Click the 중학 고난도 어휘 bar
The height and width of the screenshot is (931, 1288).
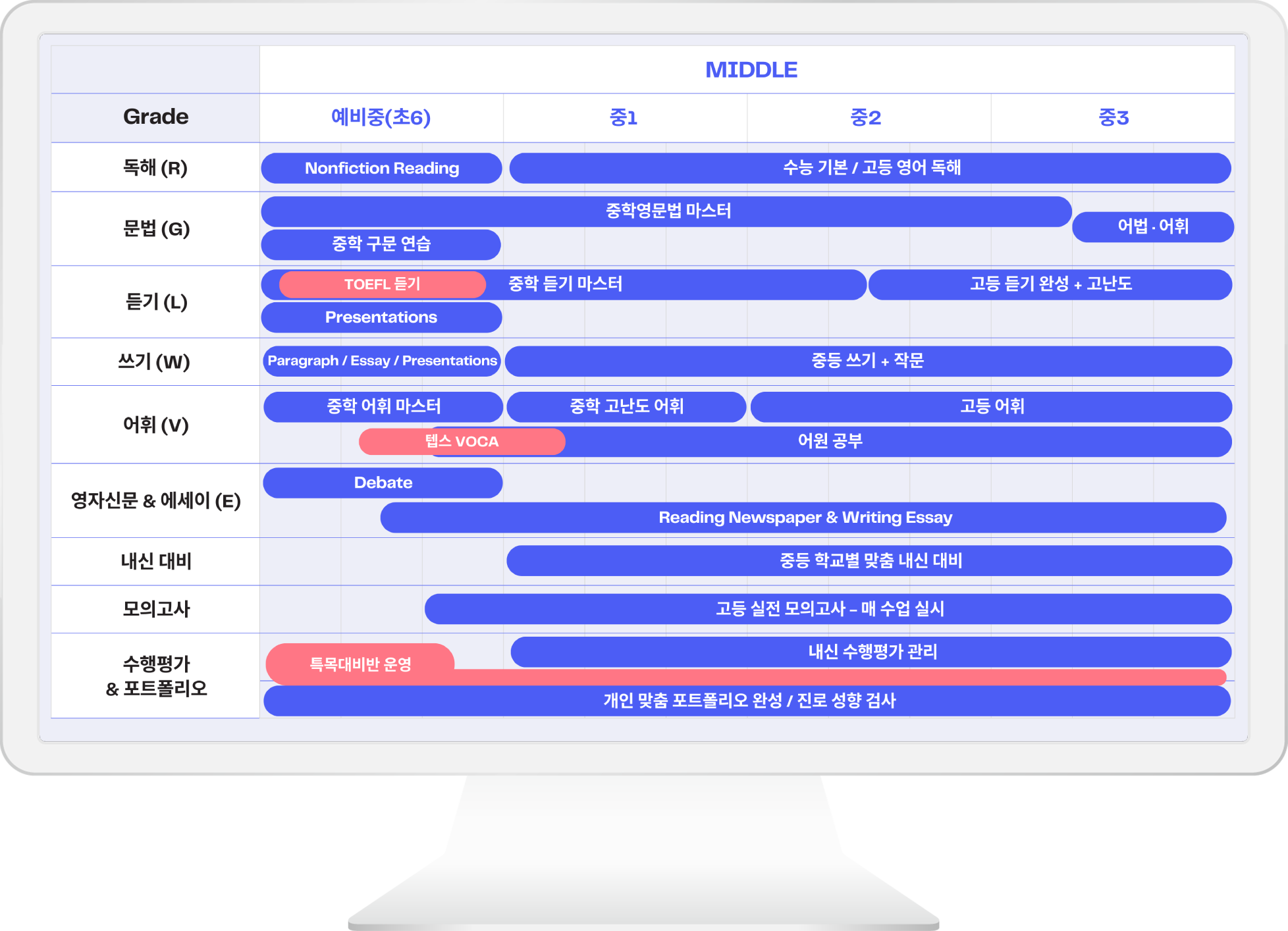[626, 406]
